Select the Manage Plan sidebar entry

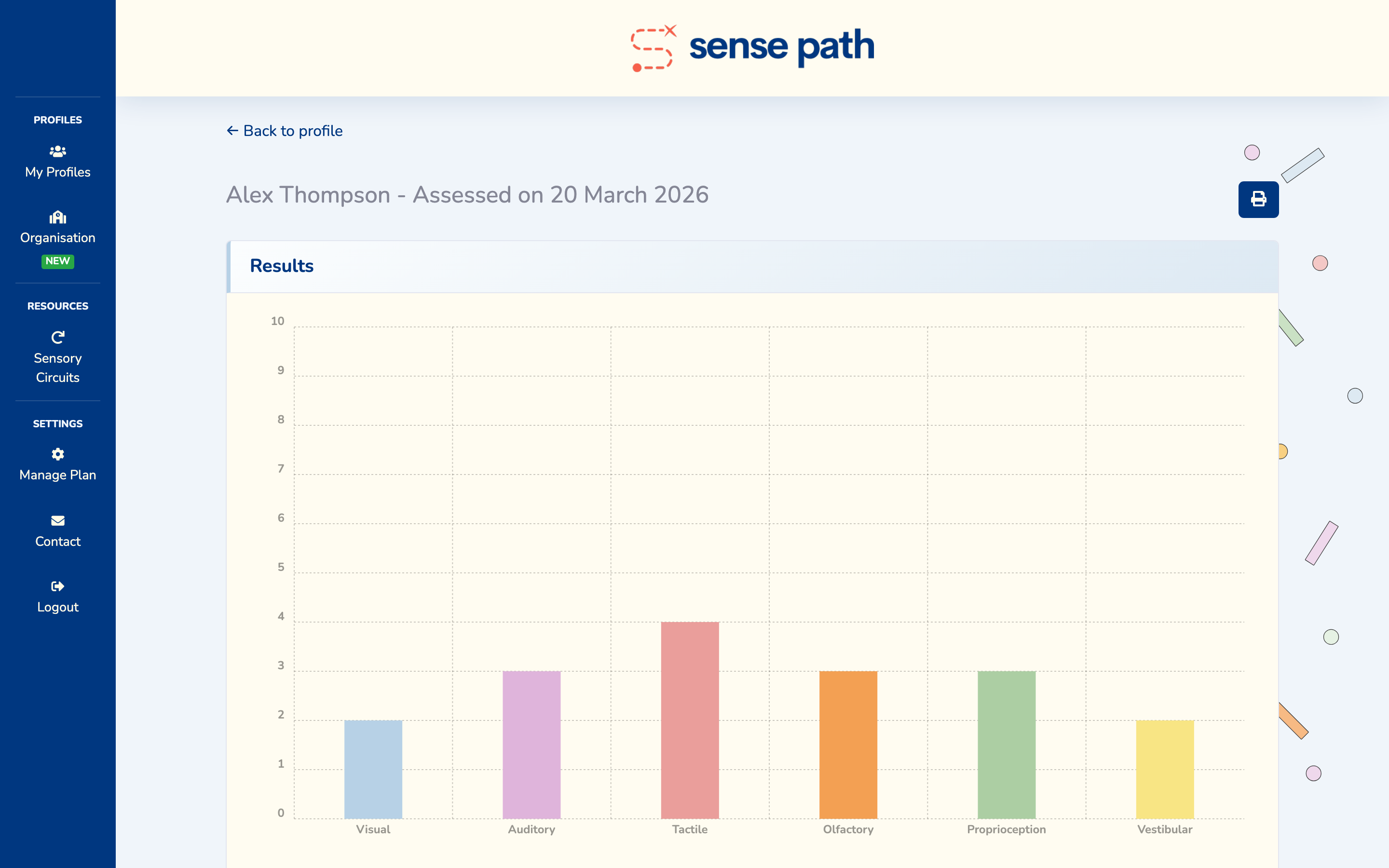(57, 475)
